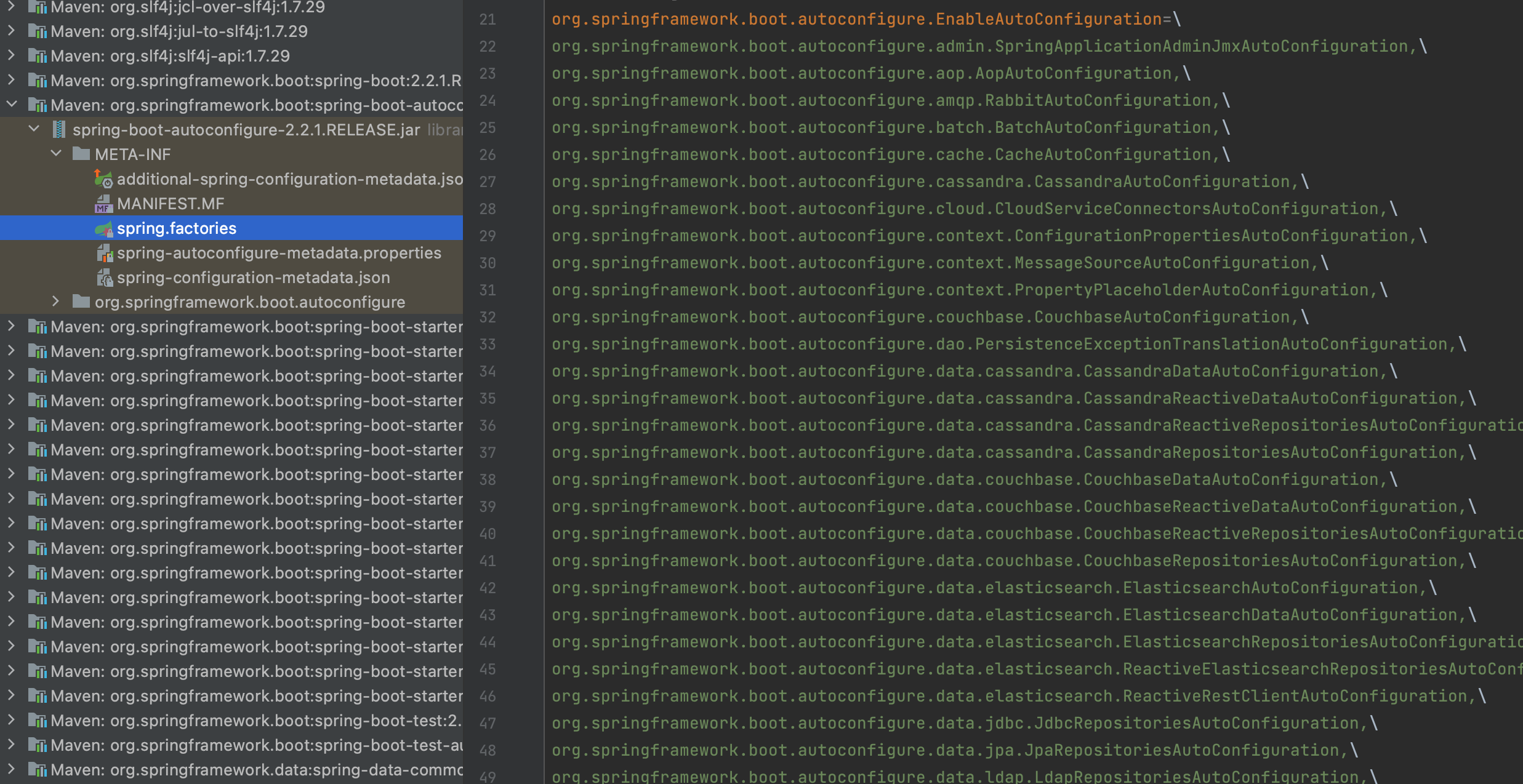The height and width of the screenshot is (784, 1523).
Task: Click the spring-boot-autoconfigure jar archive icon
Action: [x=59, y=130]
